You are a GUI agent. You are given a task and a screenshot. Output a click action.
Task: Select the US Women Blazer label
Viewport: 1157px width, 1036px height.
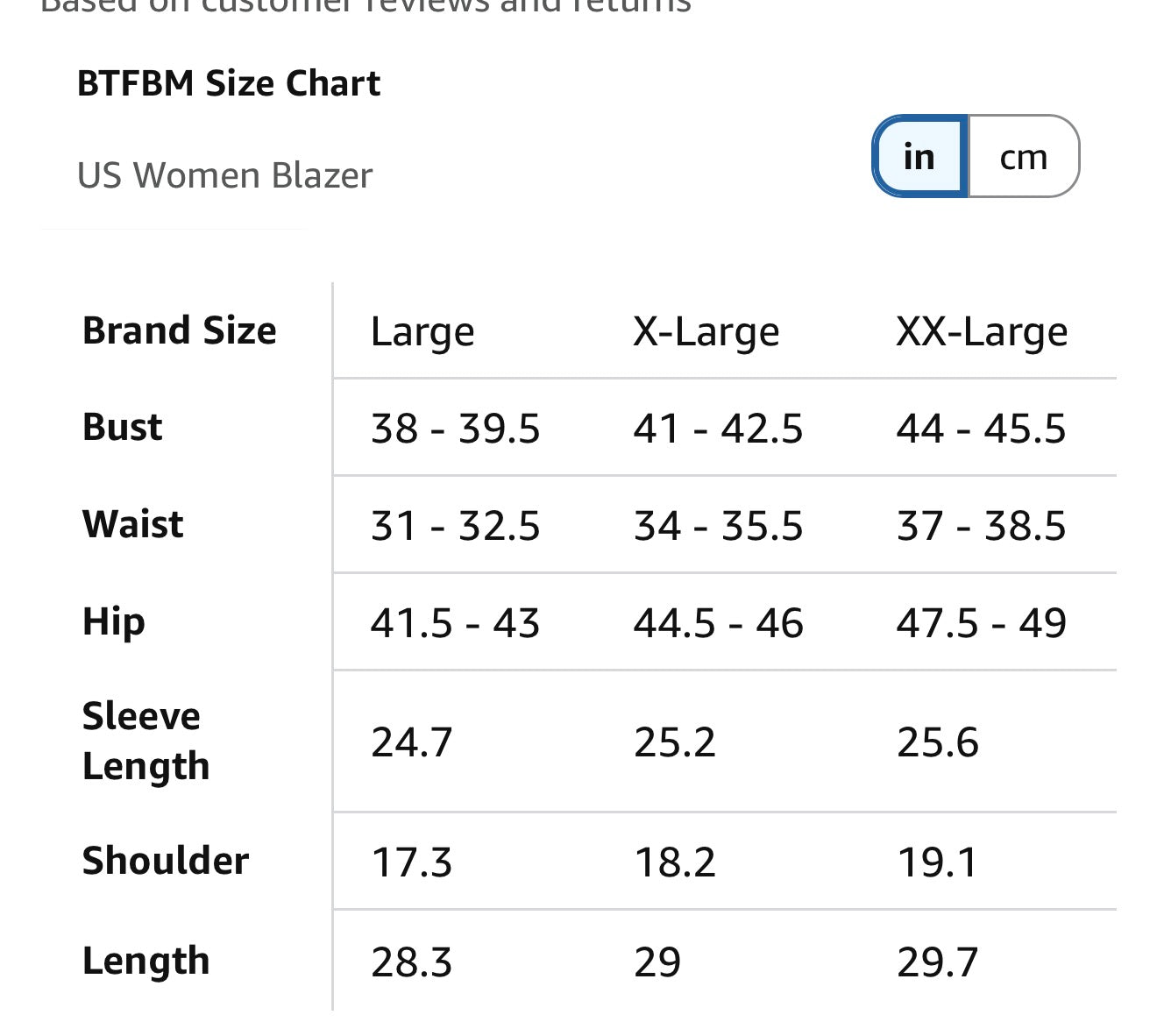pyautogui.click(x=225, y=175)
